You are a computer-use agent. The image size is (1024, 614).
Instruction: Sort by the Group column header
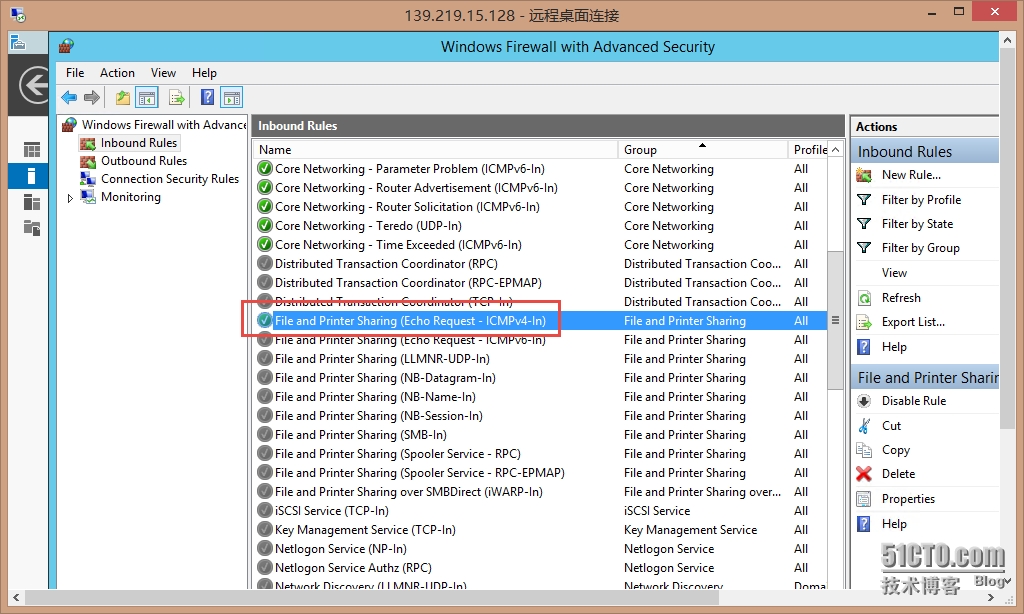(x=702, y=150)
